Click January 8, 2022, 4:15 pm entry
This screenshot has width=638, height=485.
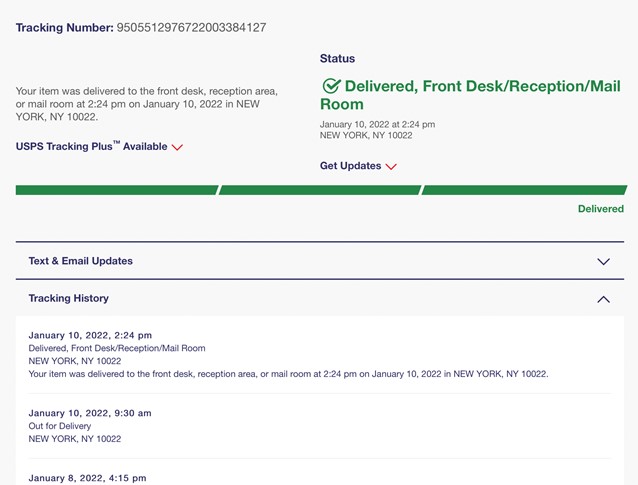click(x=87, y=478)
